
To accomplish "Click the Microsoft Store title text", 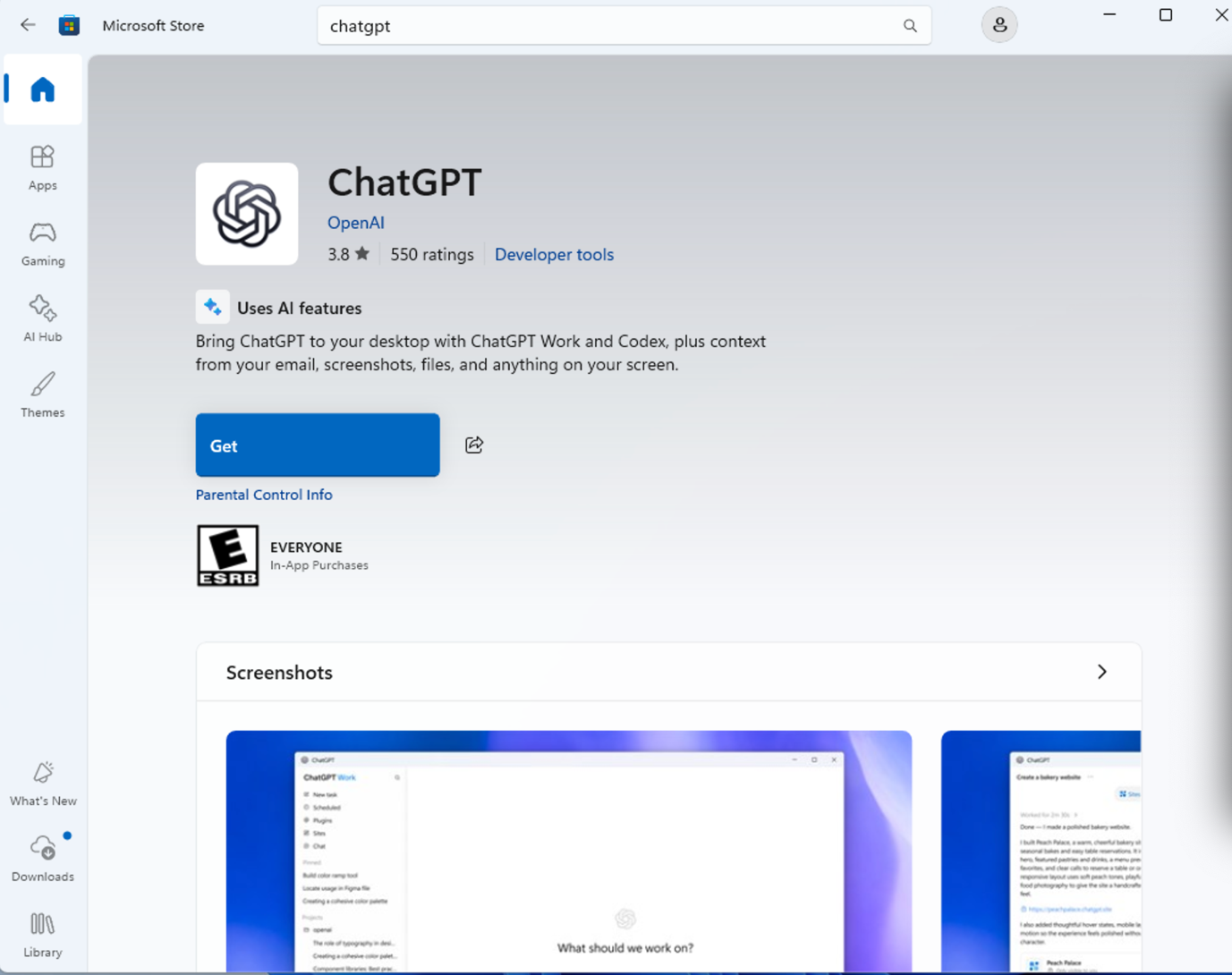I will (x=153, y=26).
